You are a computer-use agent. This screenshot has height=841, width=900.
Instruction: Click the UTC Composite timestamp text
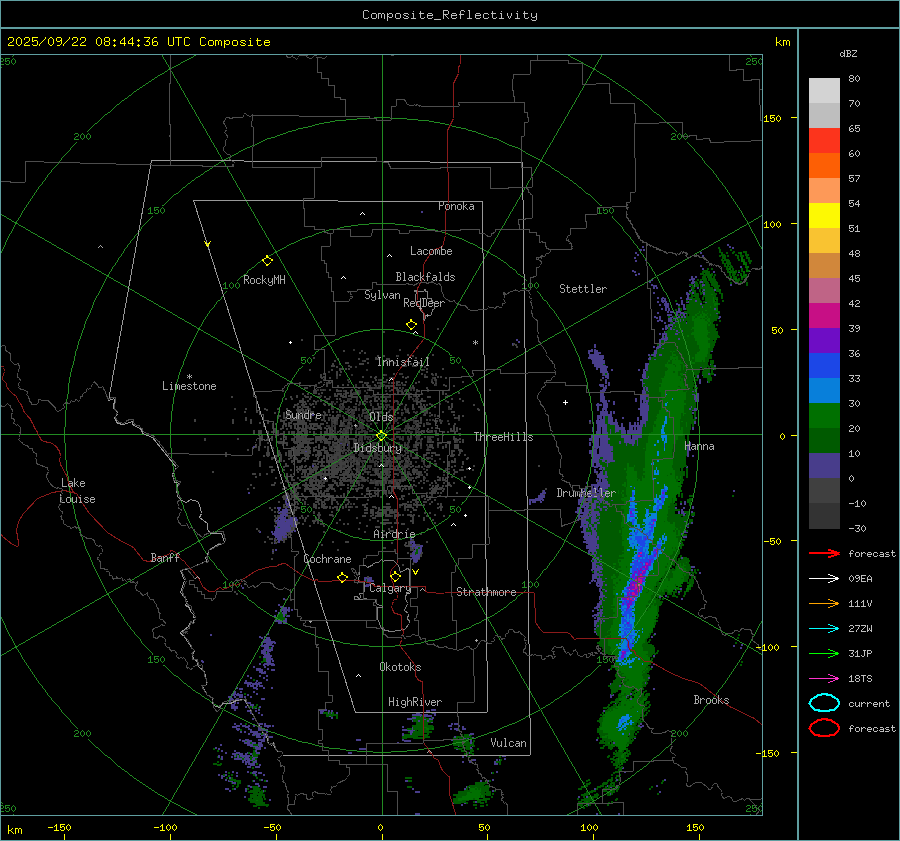pos(138,42)
